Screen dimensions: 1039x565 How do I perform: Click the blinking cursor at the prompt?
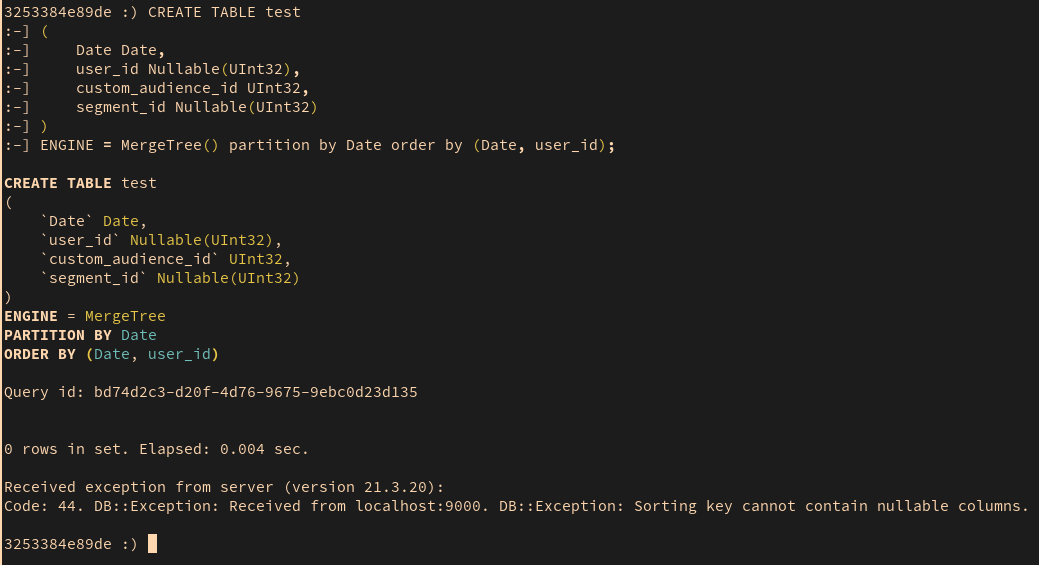pyautogui.click(x=152, y=544)
